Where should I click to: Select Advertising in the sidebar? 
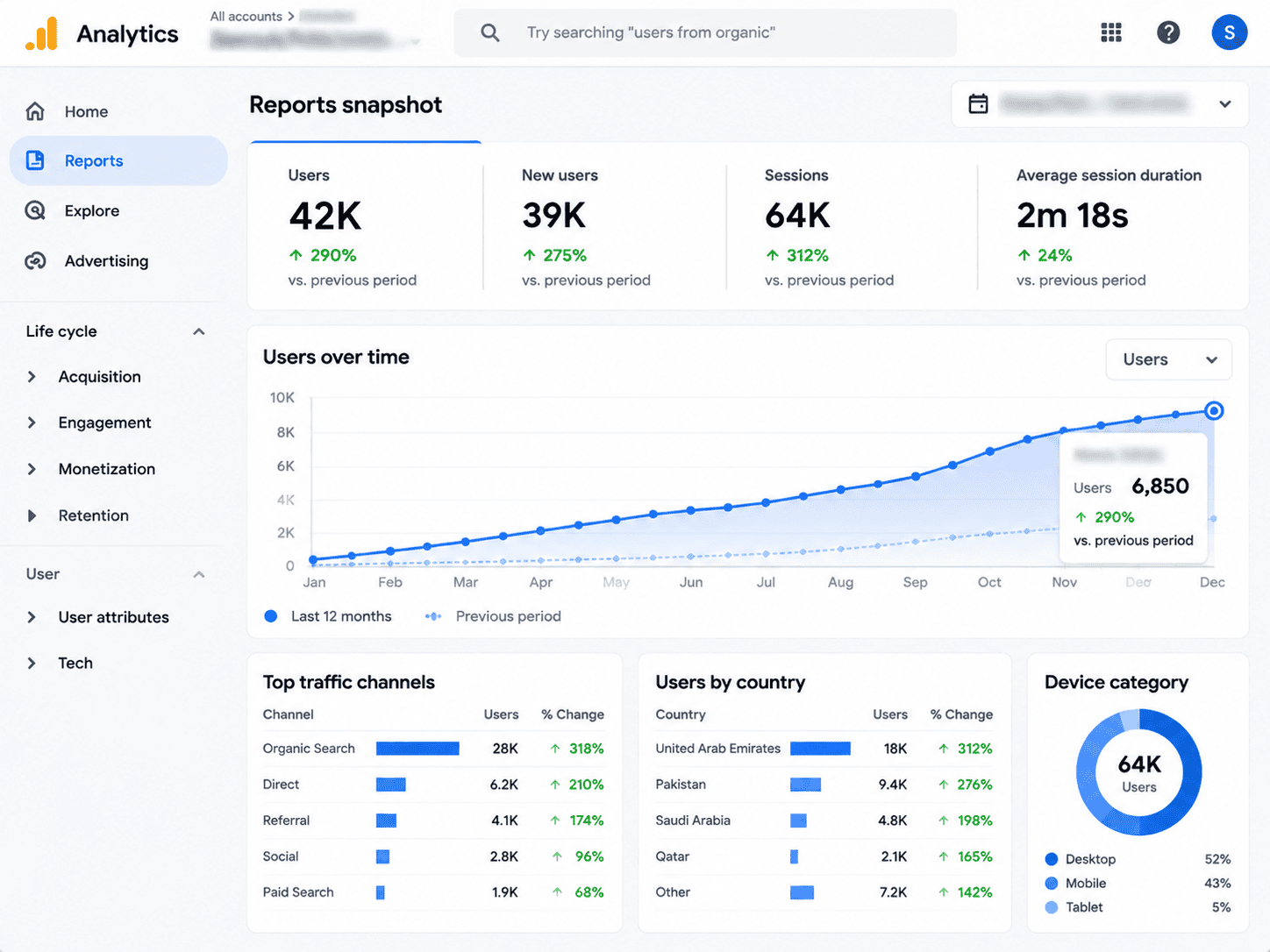tap(106, 260)
